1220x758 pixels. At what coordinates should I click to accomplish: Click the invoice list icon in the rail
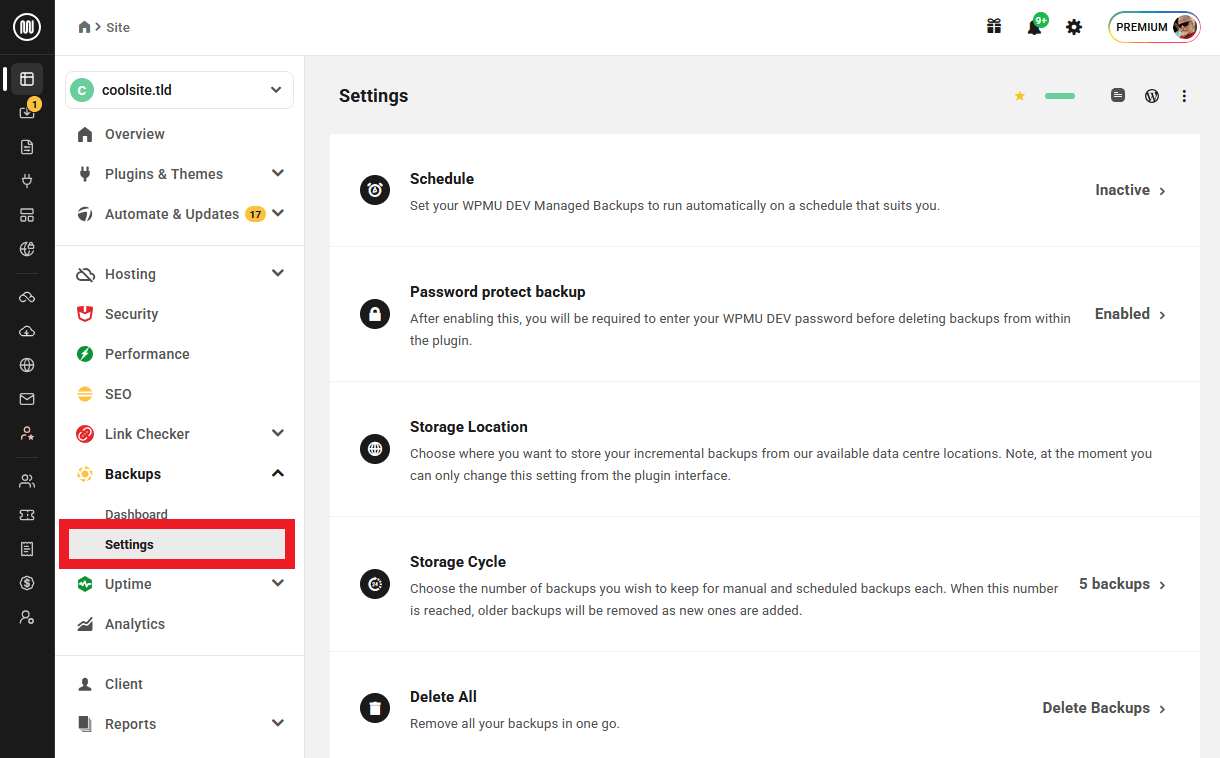(x=27, y=549)
